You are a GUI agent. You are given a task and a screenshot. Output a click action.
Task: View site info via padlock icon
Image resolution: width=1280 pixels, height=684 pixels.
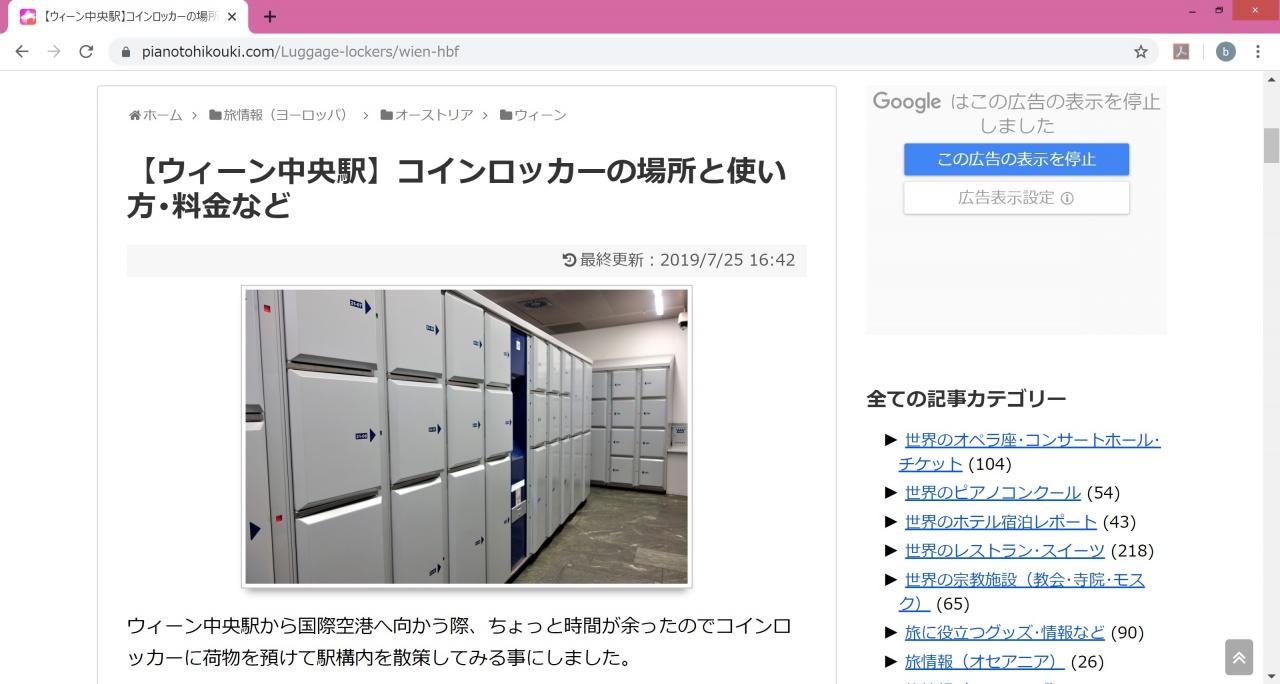pyautogui.click(x=126, y=51)
